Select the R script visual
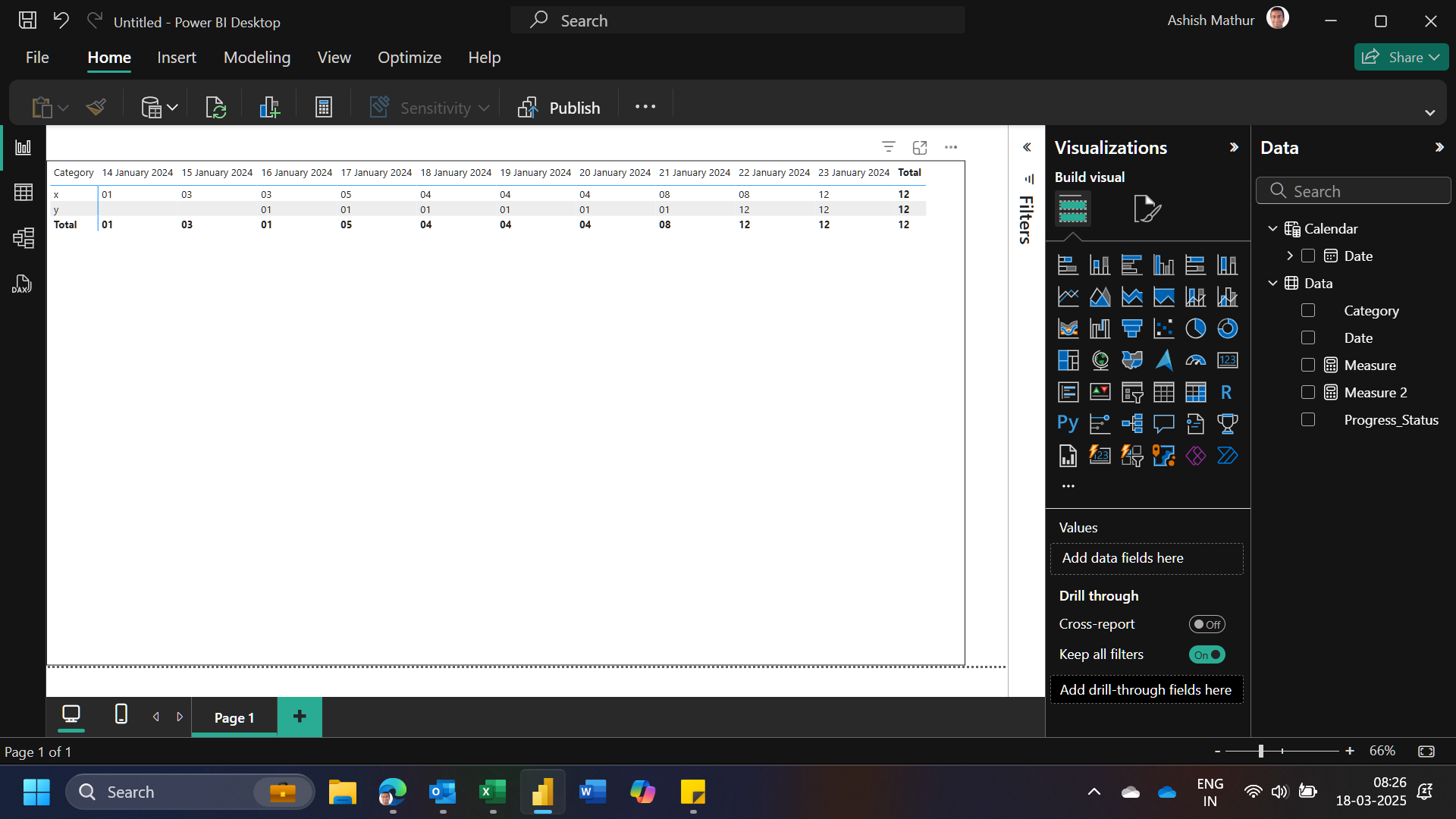This screenshot has width=1456, height=819. pos(1227,392)
